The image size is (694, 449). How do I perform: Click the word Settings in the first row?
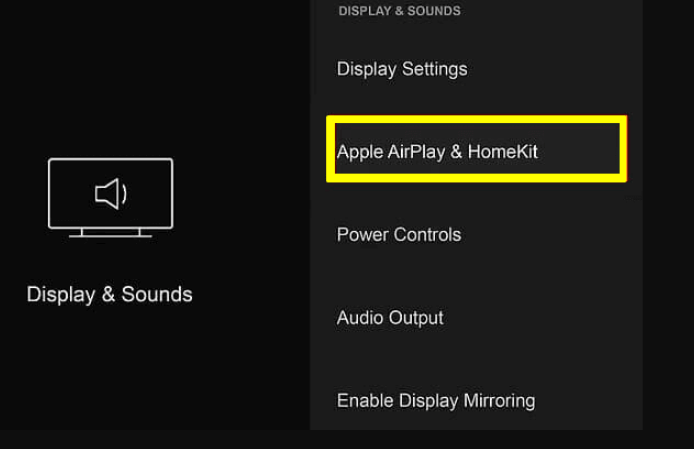tap(434, 69)
